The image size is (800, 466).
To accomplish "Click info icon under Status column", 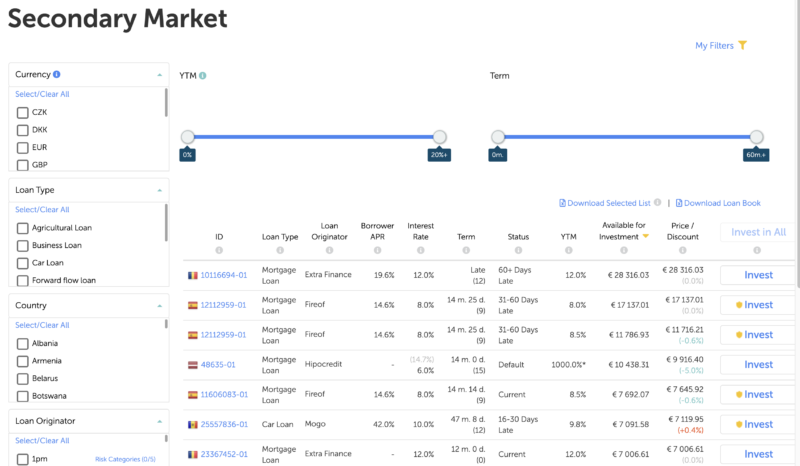I will [518, 250].
